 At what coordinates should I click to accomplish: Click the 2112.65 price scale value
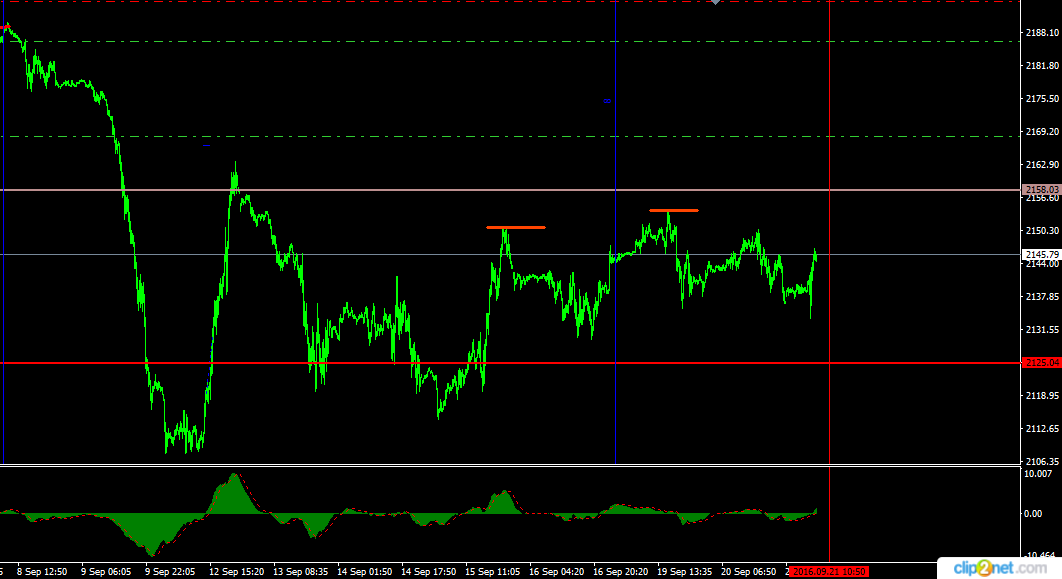point(1042,429)
